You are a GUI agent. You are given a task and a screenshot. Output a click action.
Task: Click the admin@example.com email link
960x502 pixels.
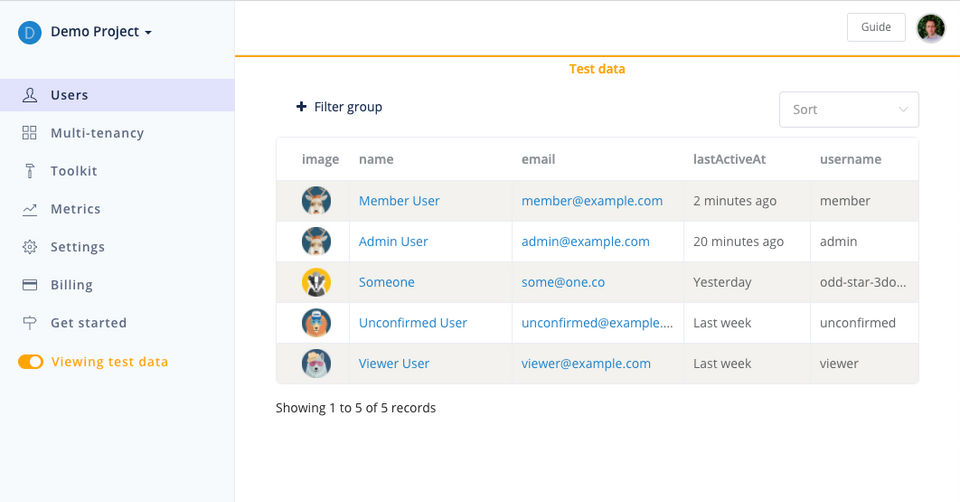pos(585,242)
